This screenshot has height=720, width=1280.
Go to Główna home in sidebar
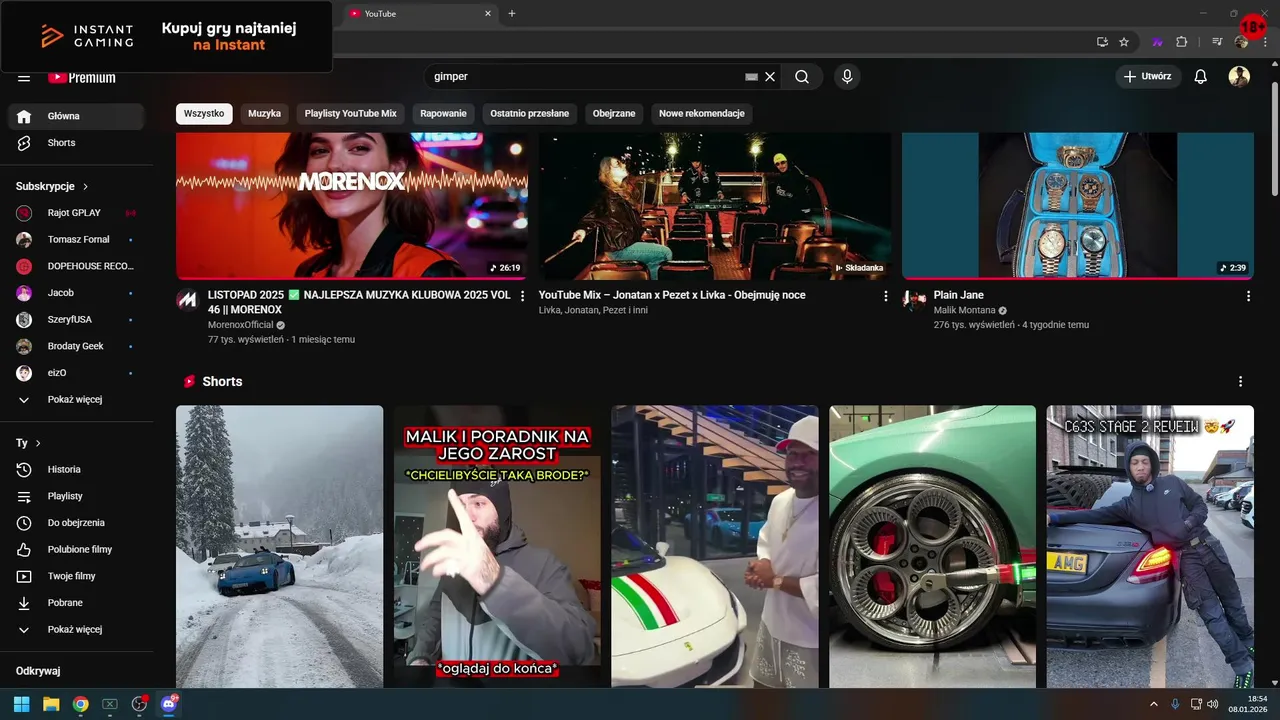click(76, 116)
